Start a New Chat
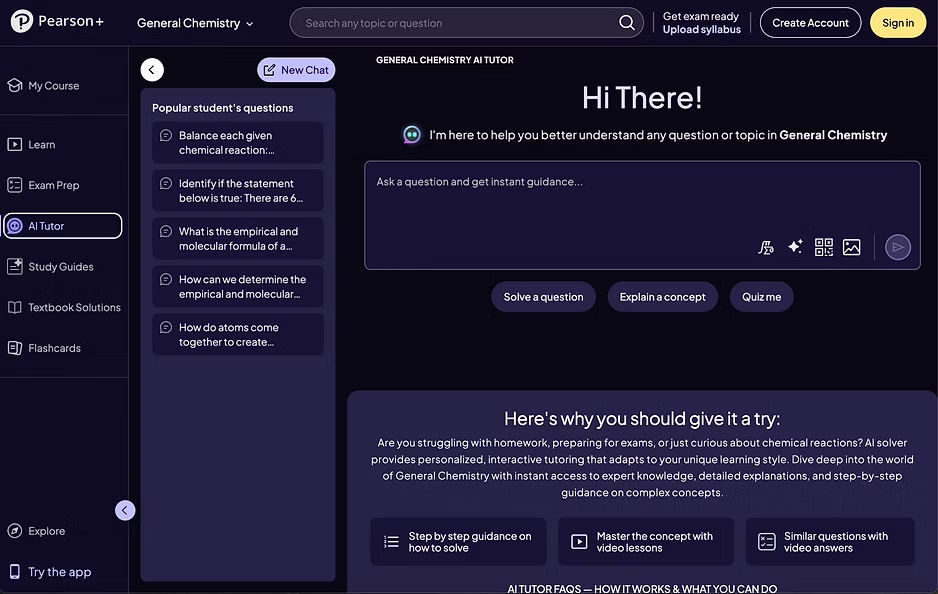 tap(296, 69)
